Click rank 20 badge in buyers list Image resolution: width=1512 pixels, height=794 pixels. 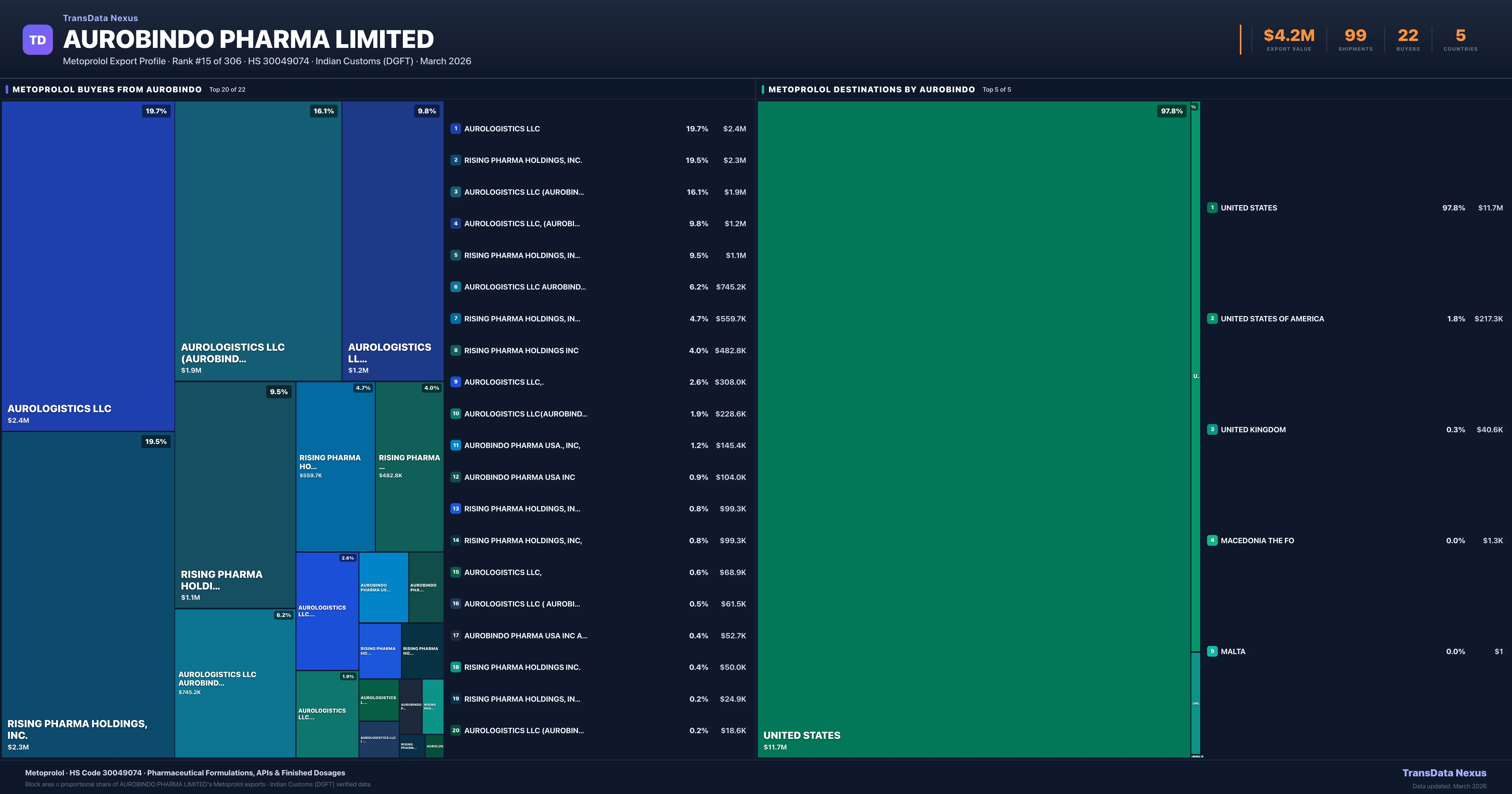[x=455, y=731]
